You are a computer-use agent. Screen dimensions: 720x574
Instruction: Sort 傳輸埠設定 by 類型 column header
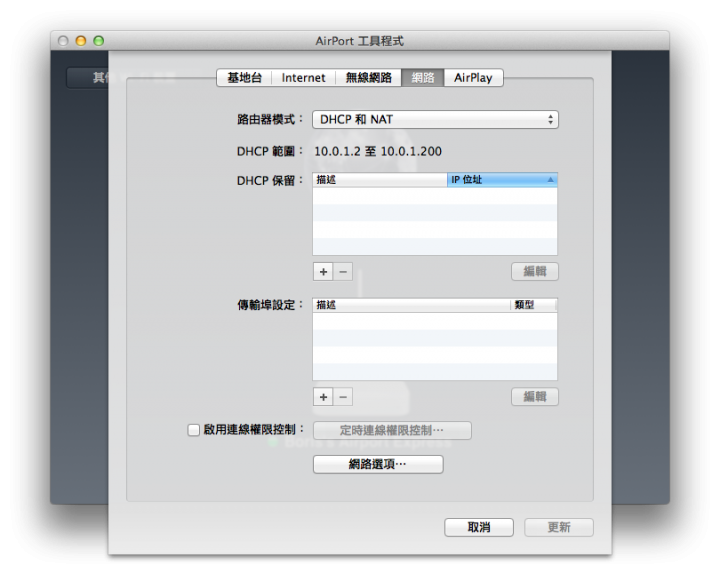click(x=534, y=305)
